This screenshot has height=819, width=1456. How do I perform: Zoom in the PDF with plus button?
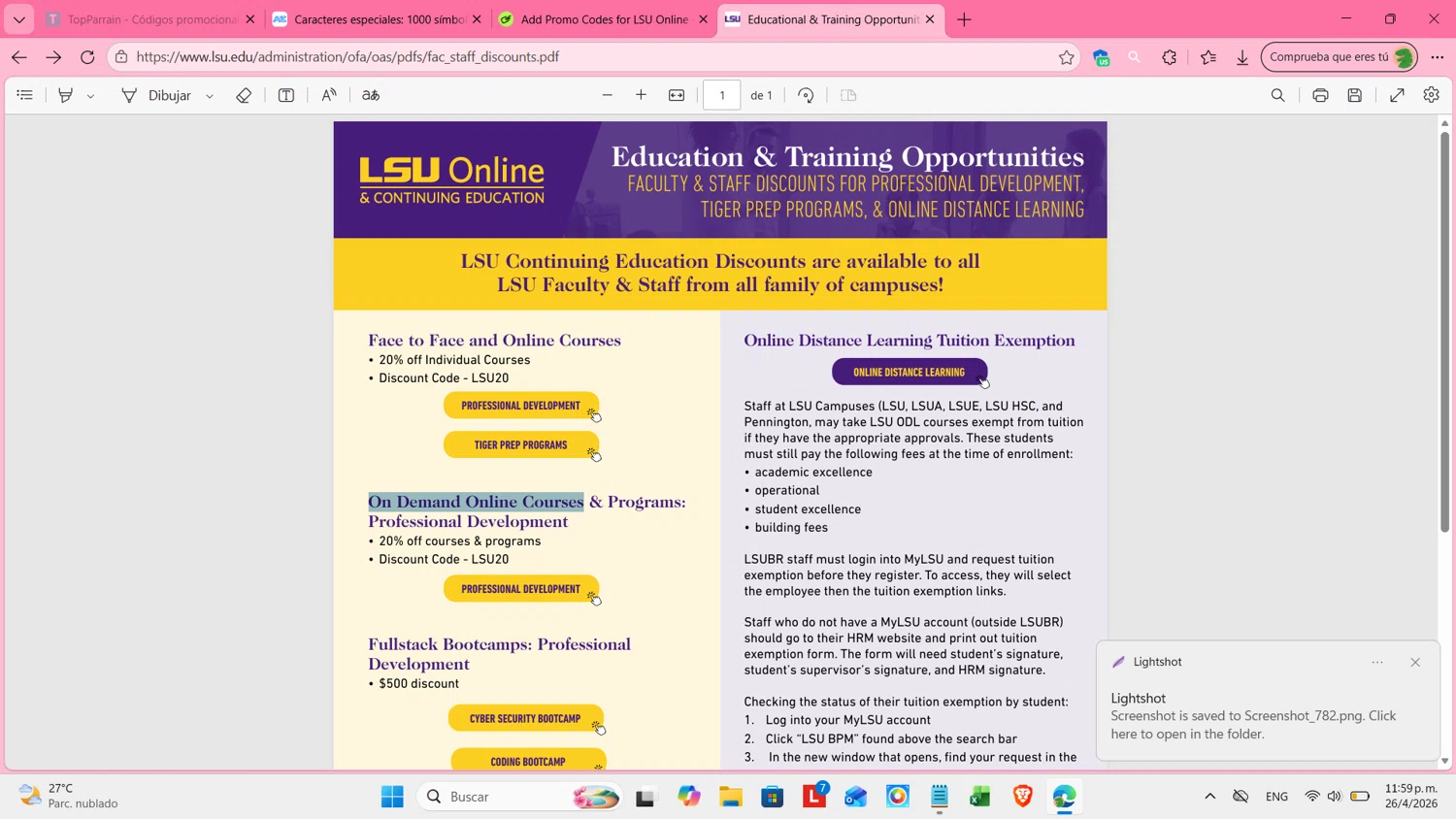642,95
